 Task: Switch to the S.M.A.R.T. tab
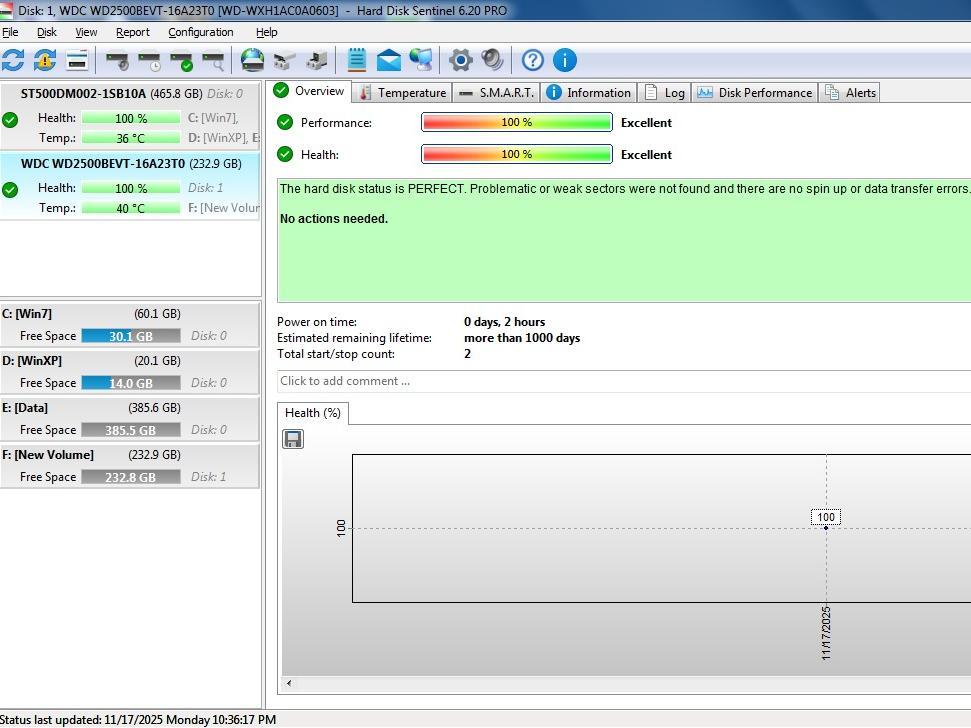[497, 93]
